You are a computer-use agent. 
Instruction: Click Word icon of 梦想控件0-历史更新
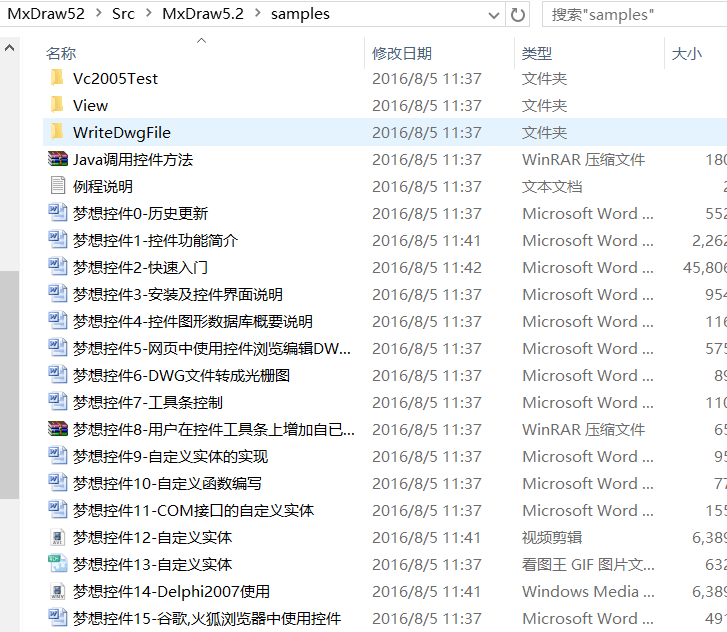[x=58, y=213]
